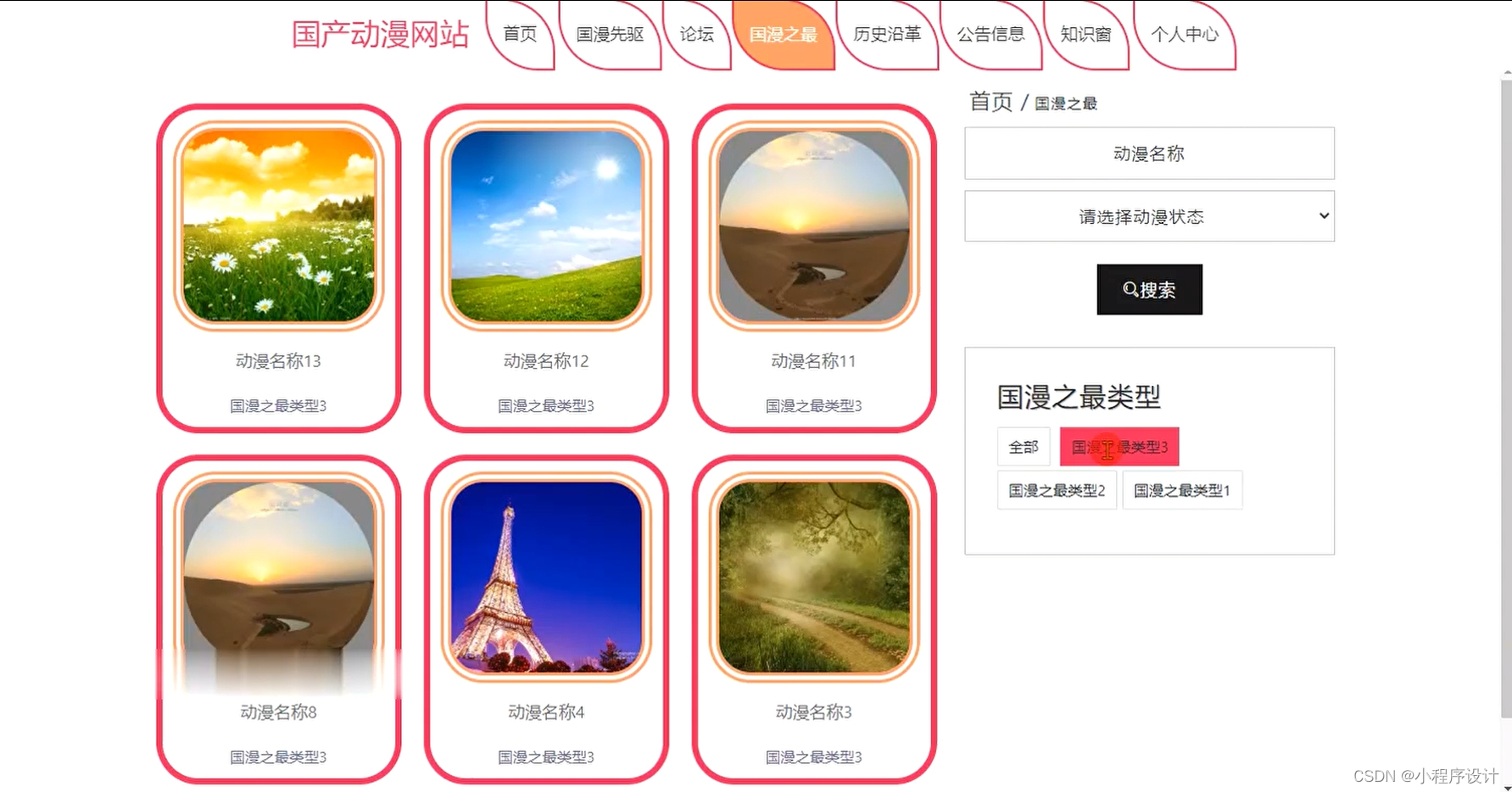Viewport: 1512px width, 792px height.
Task: Select the 国漫之最类型2 filter
Action: 1057,490
